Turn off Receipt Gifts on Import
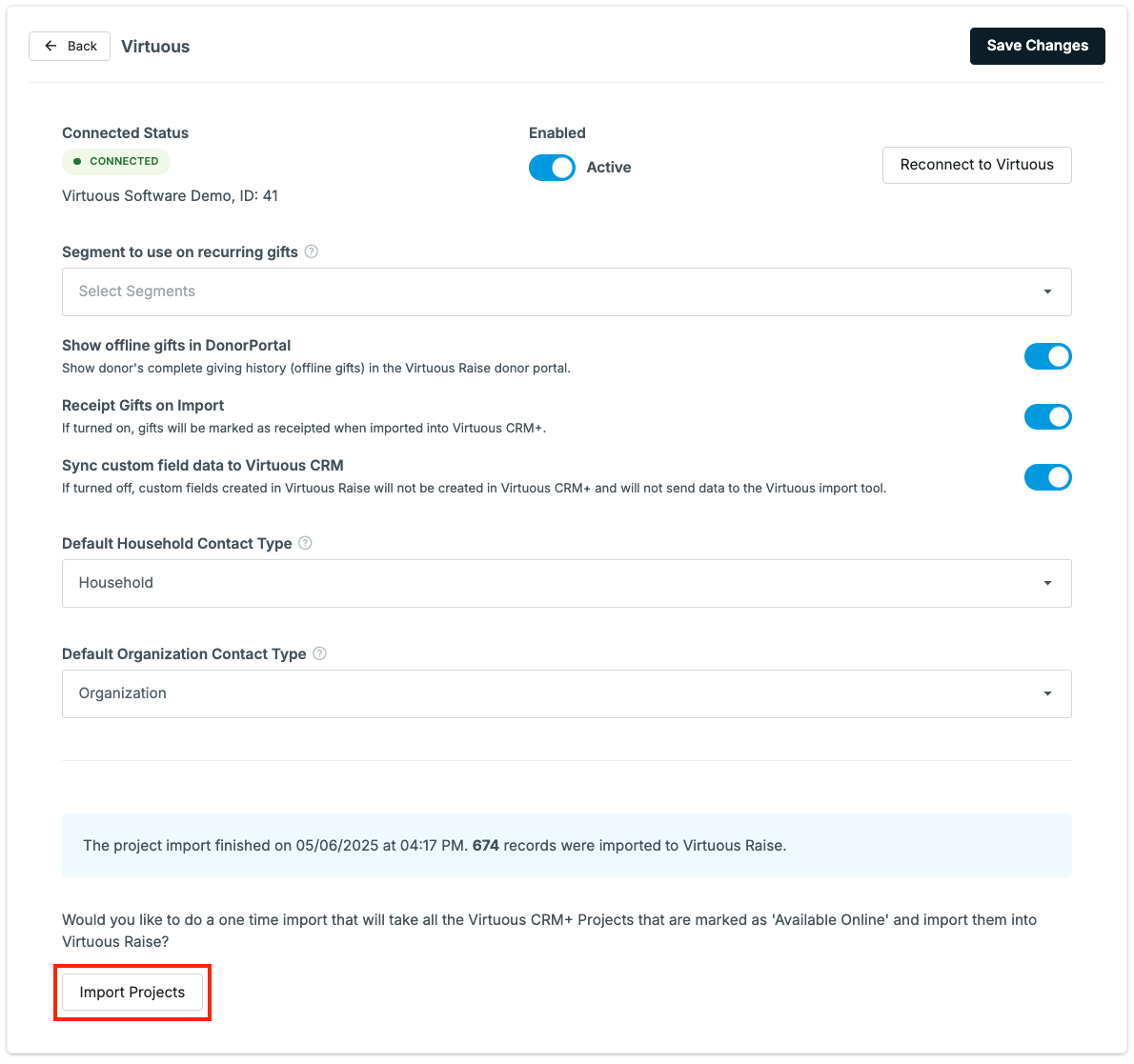 pos(1047,417)
